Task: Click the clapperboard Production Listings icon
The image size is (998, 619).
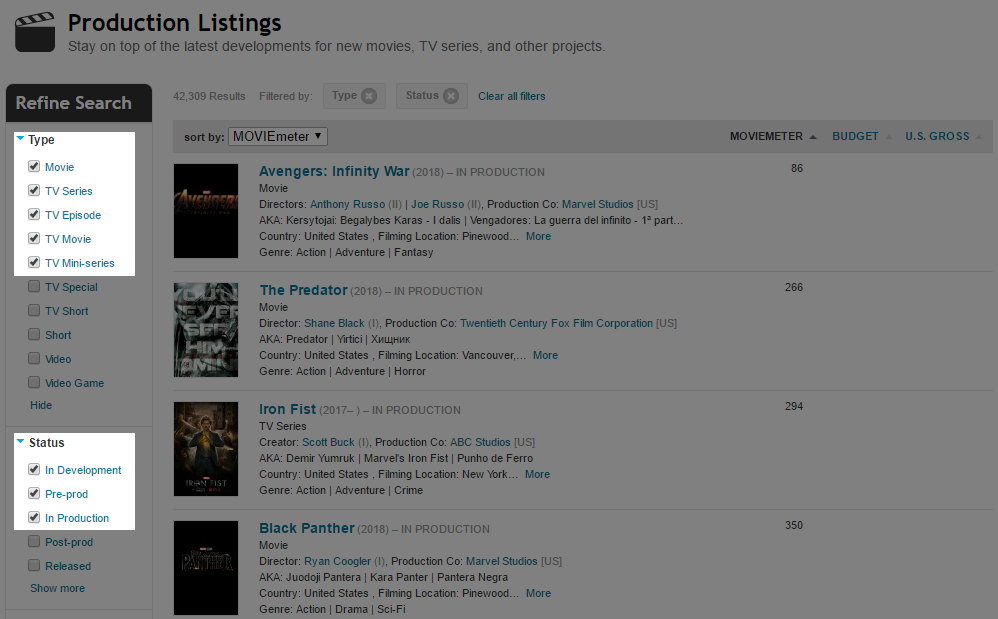Action: tap(34, 31)
